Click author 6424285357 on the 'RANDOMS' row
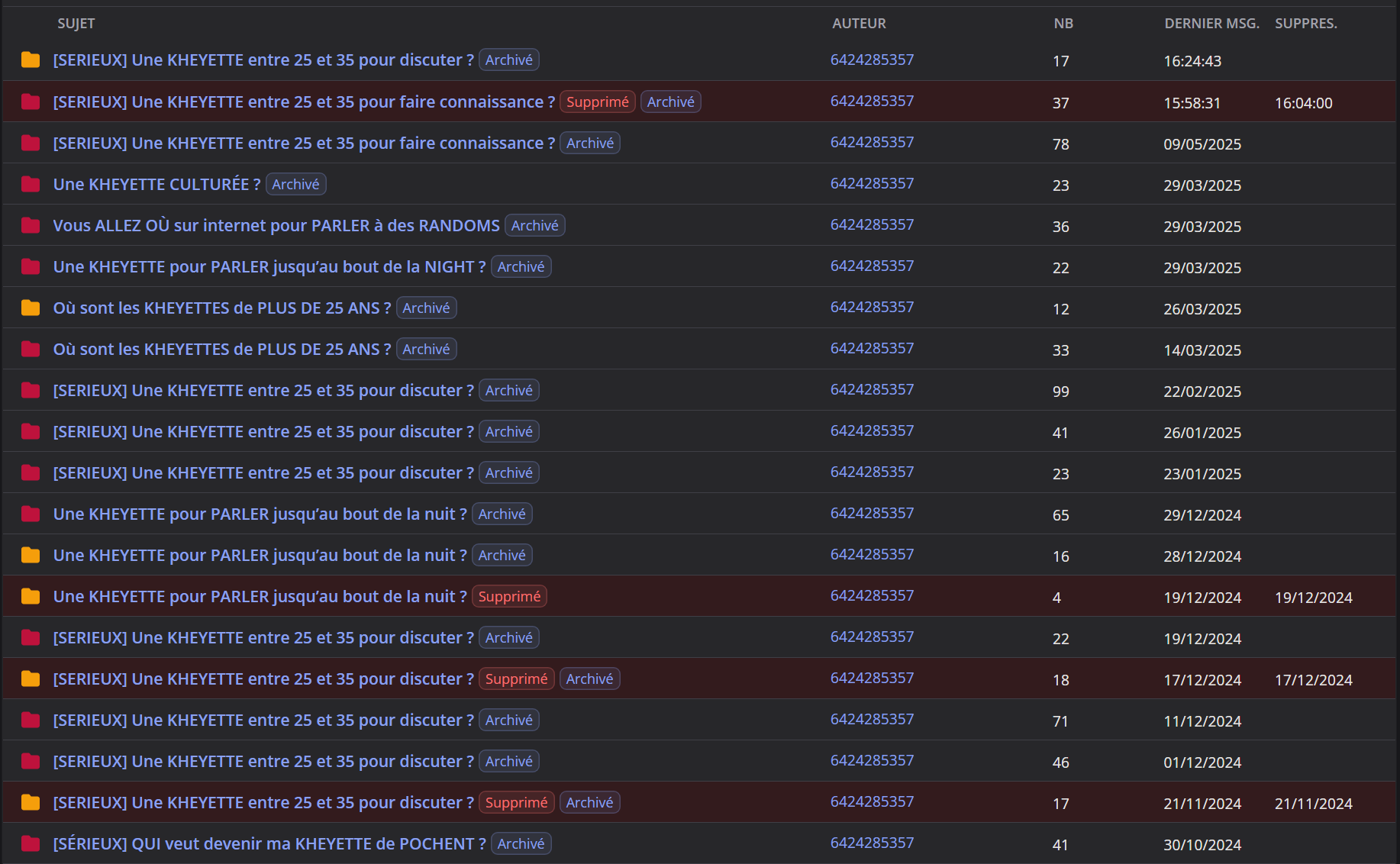The image size is (1400, 864). pyautogui.click(x=872, y=224)
